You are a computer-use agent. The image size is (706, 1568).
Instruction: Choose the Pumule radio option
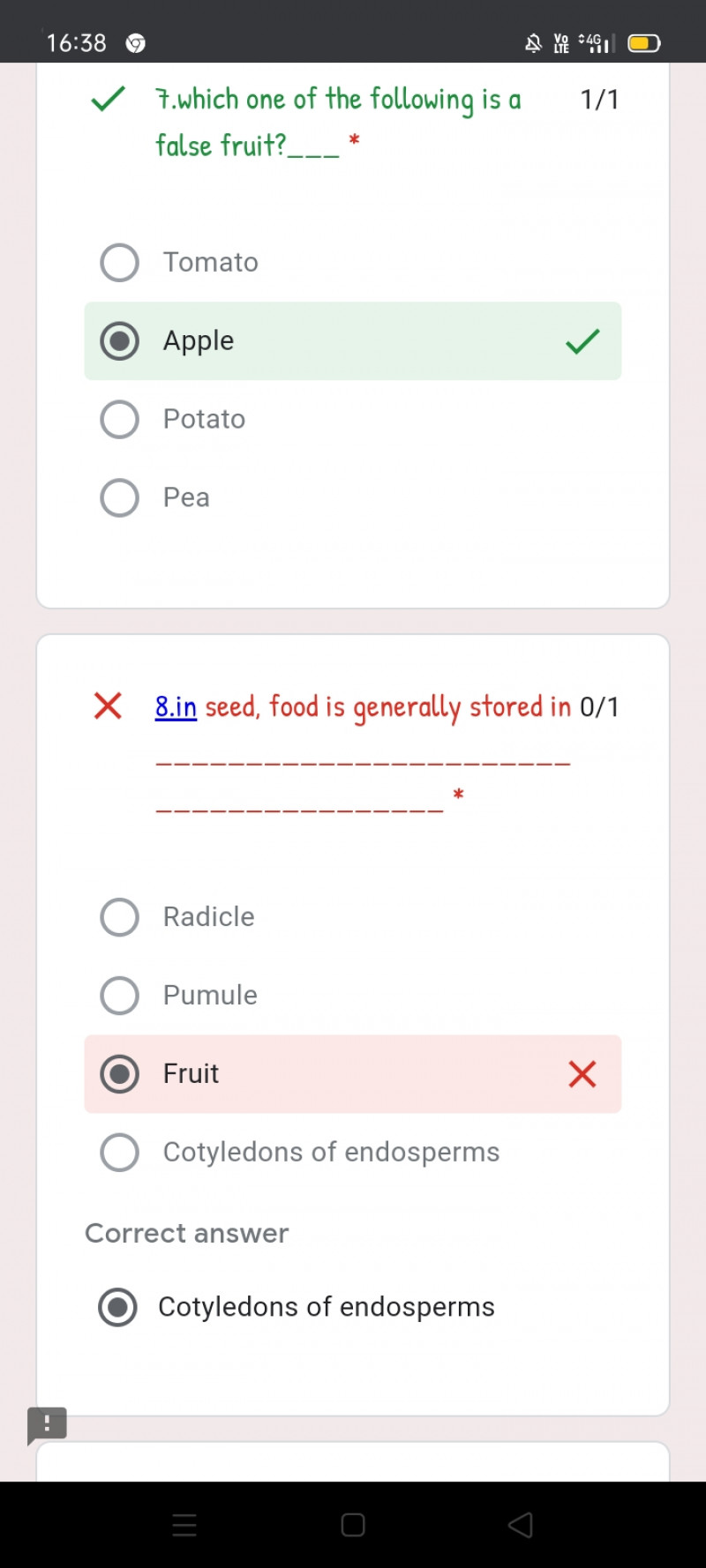tap(120, 996)
